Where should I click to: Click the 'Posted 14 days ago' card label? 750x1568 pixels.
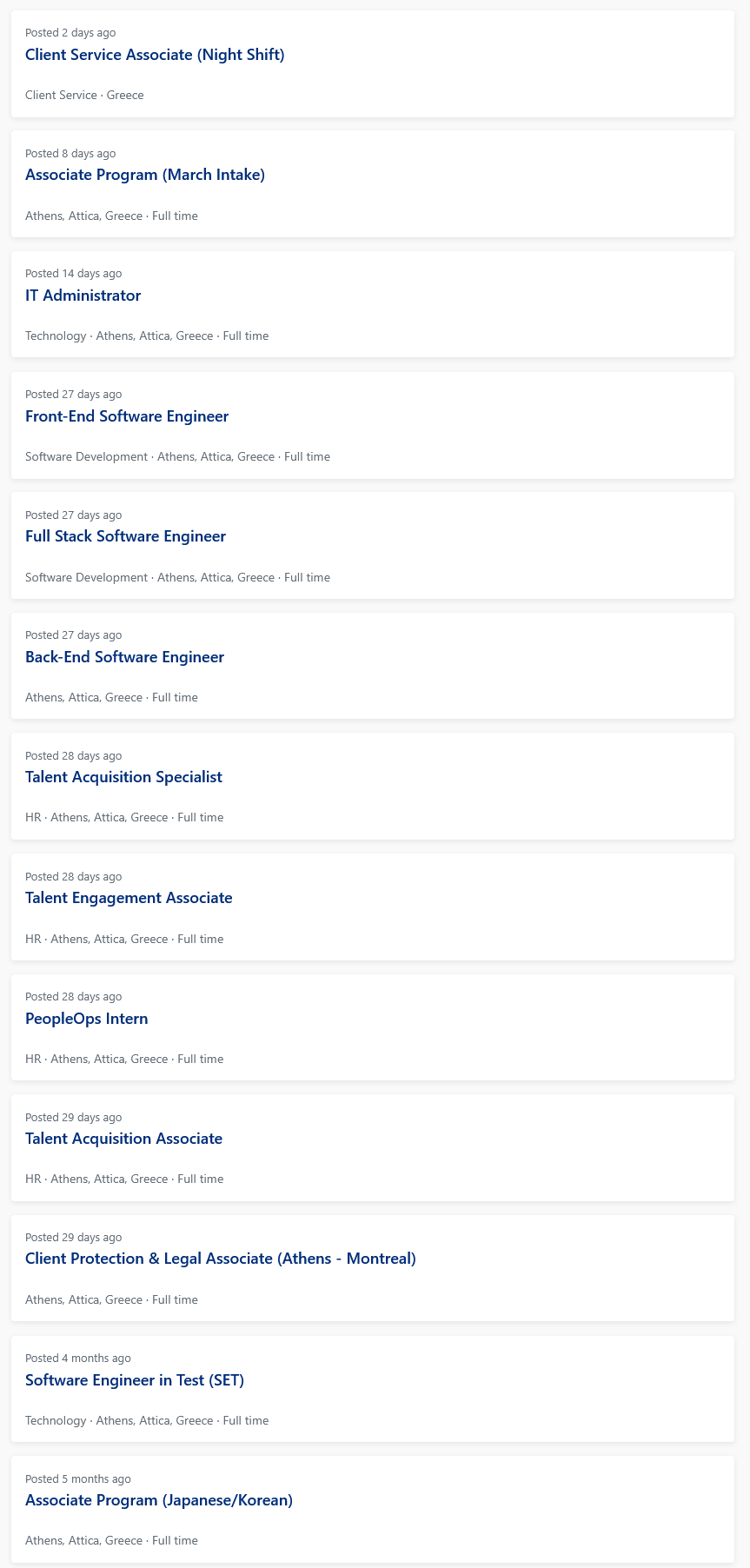click(x=74, y=273)
